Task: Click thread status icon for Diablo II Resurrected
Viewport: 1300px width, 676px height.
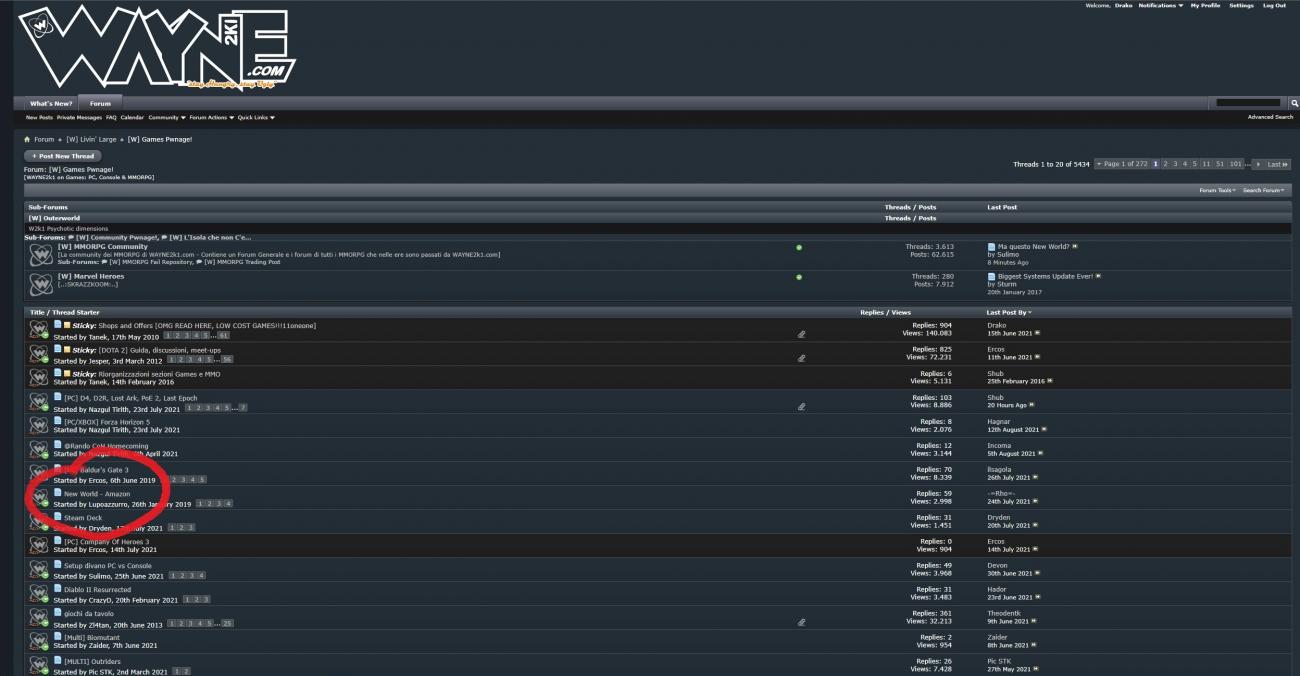Action: pos(40,594)
